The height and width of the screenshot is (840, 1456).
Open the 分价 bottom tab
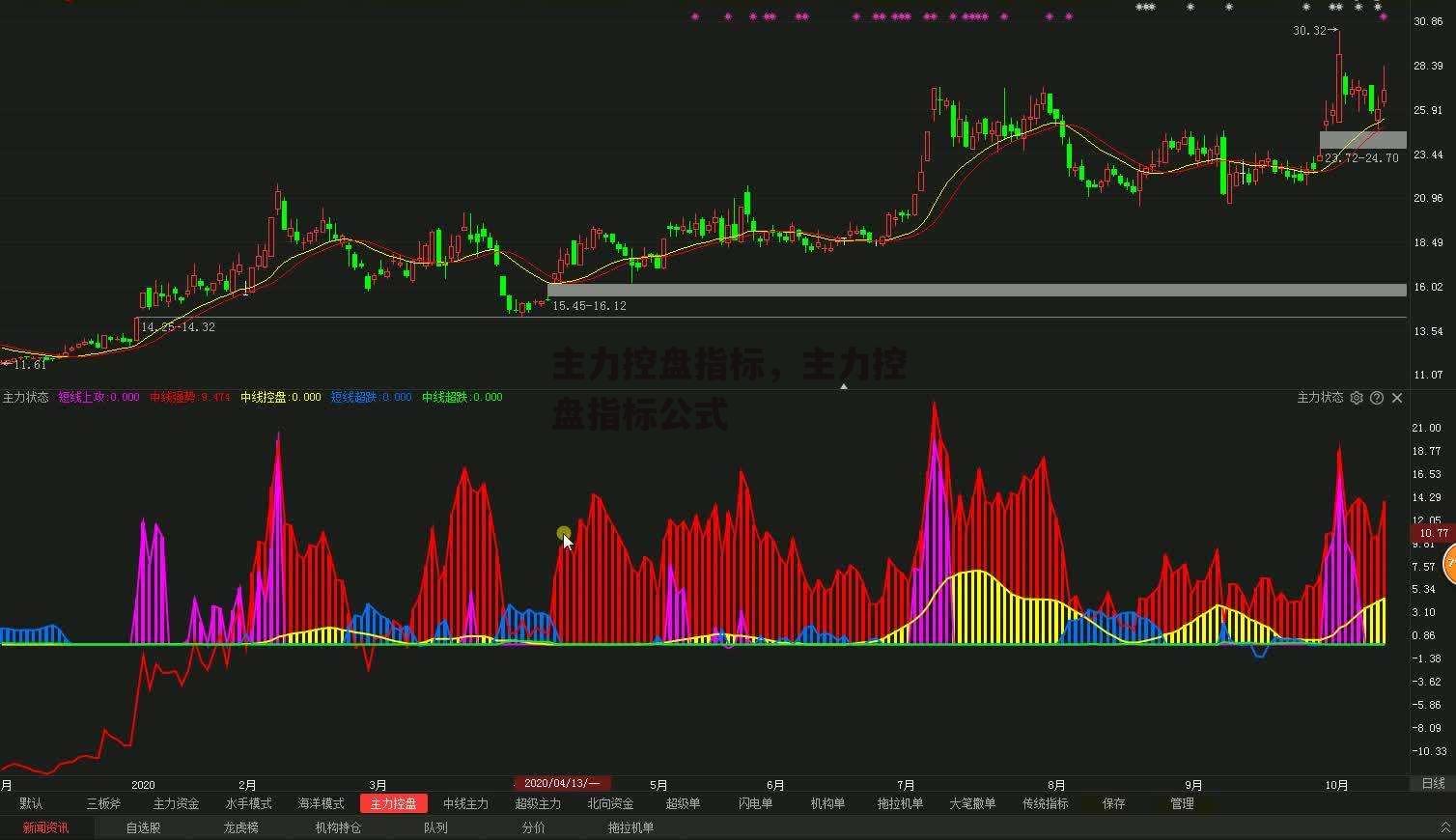pos(534,827)
